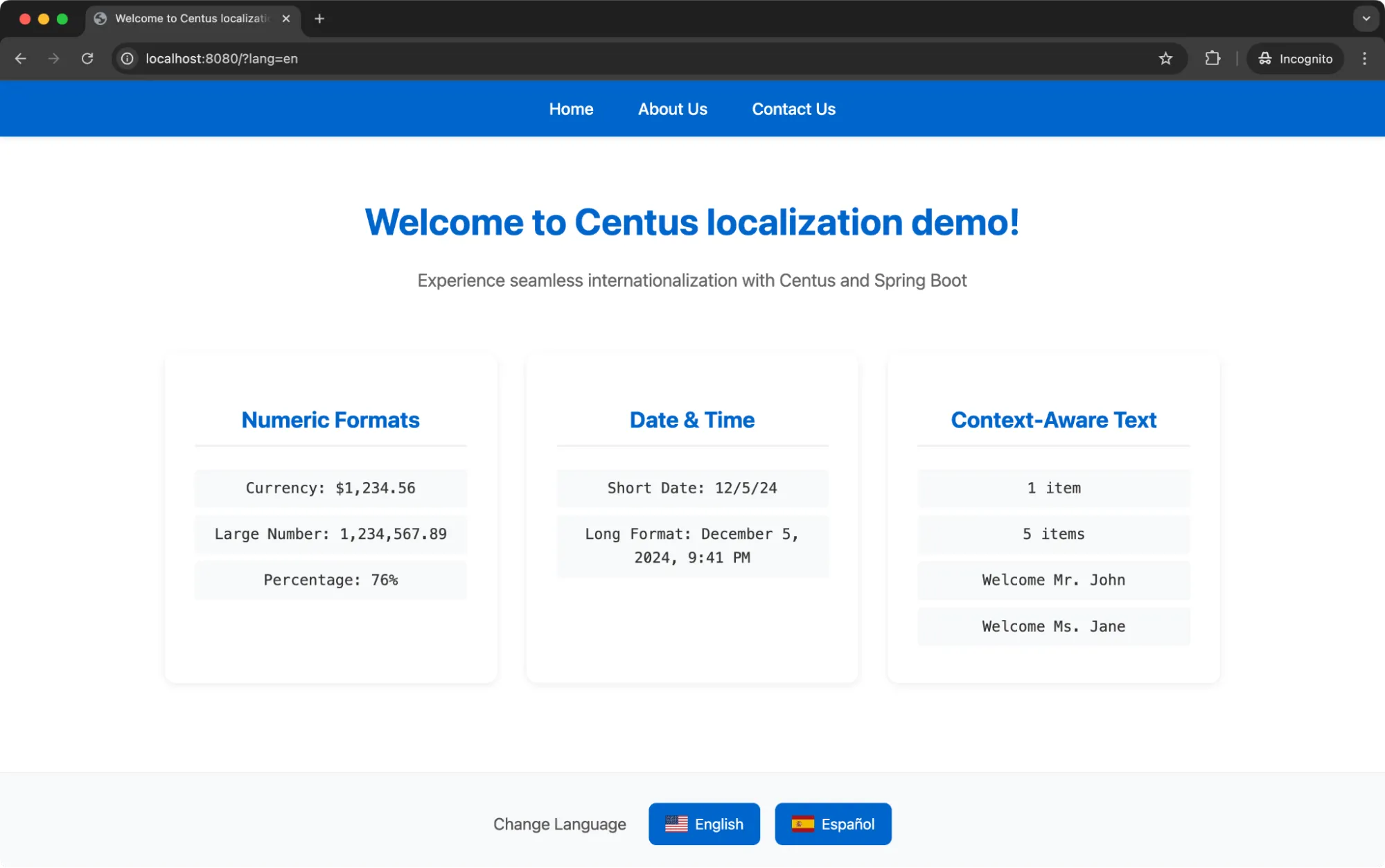Switch the language to Español
Viewport: 1385px width, 868px height.
833,824
